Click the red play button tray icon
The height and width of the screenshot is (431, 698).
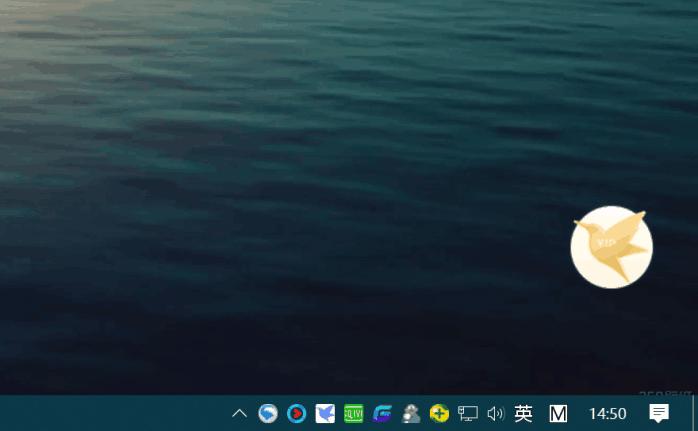(x=296, y=413)
